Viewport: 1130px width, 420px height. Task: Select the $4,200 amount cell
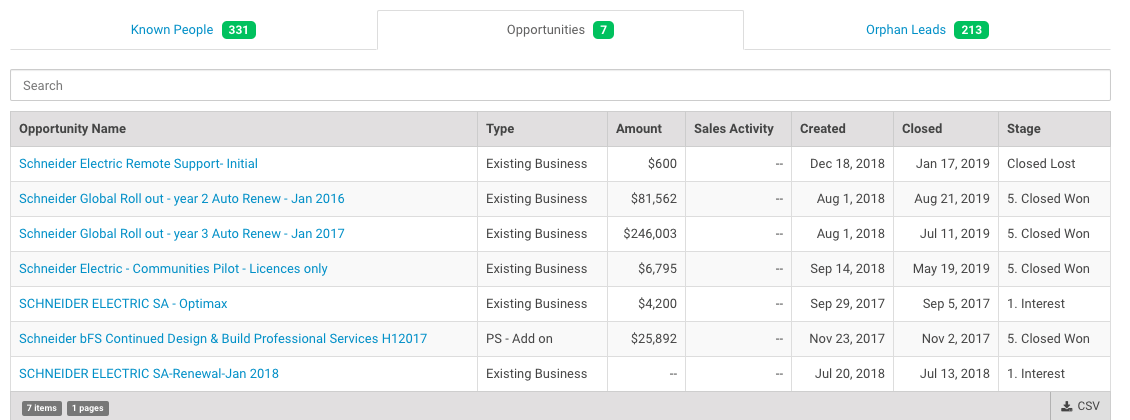coord(646,304)
